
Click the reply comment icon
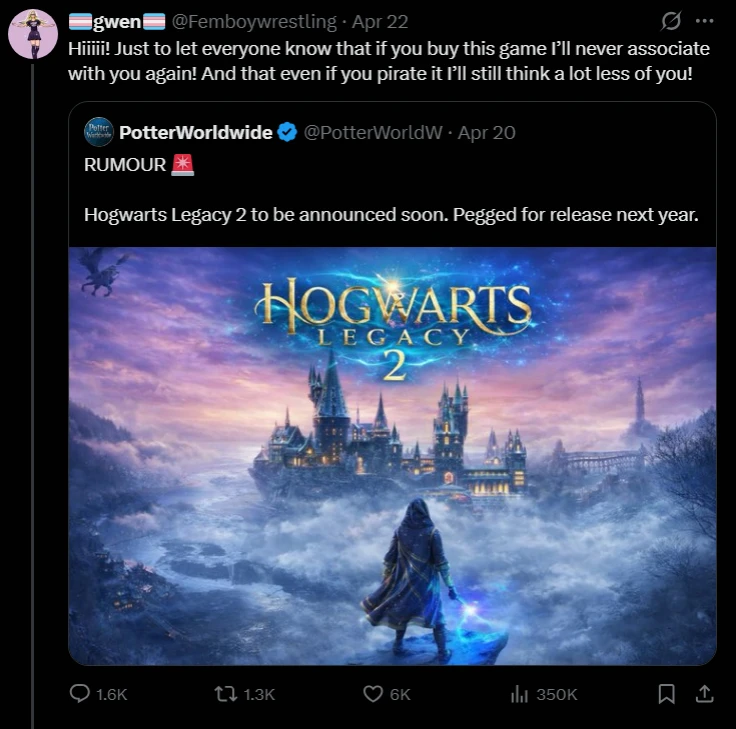point(80,694)
